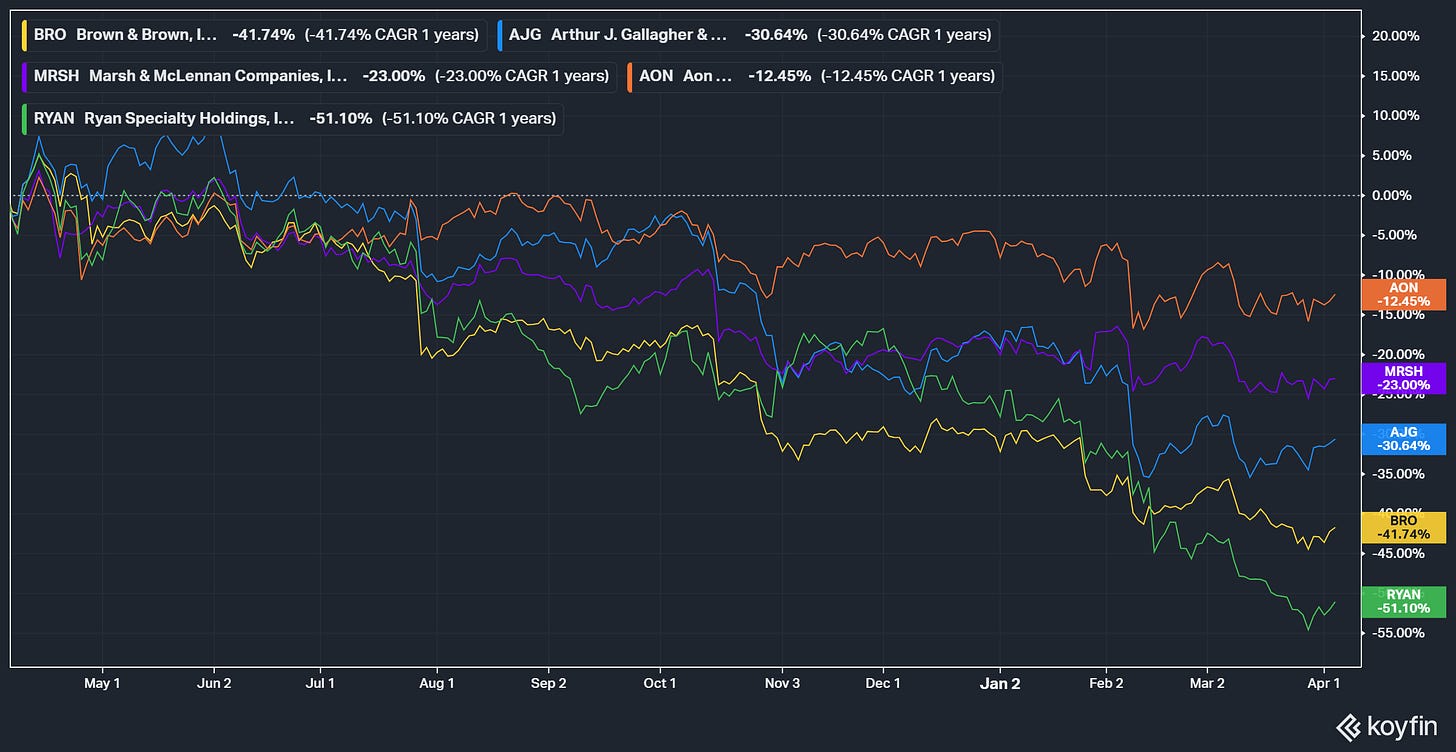Click the bold -12.45% value in AON legend

779,76
